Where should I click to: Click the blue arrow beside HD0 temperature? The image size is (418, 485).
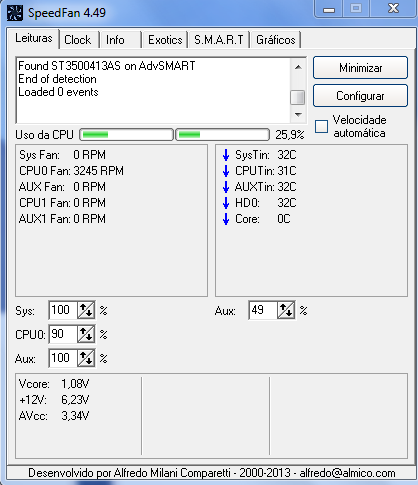(x=226, y=203)
